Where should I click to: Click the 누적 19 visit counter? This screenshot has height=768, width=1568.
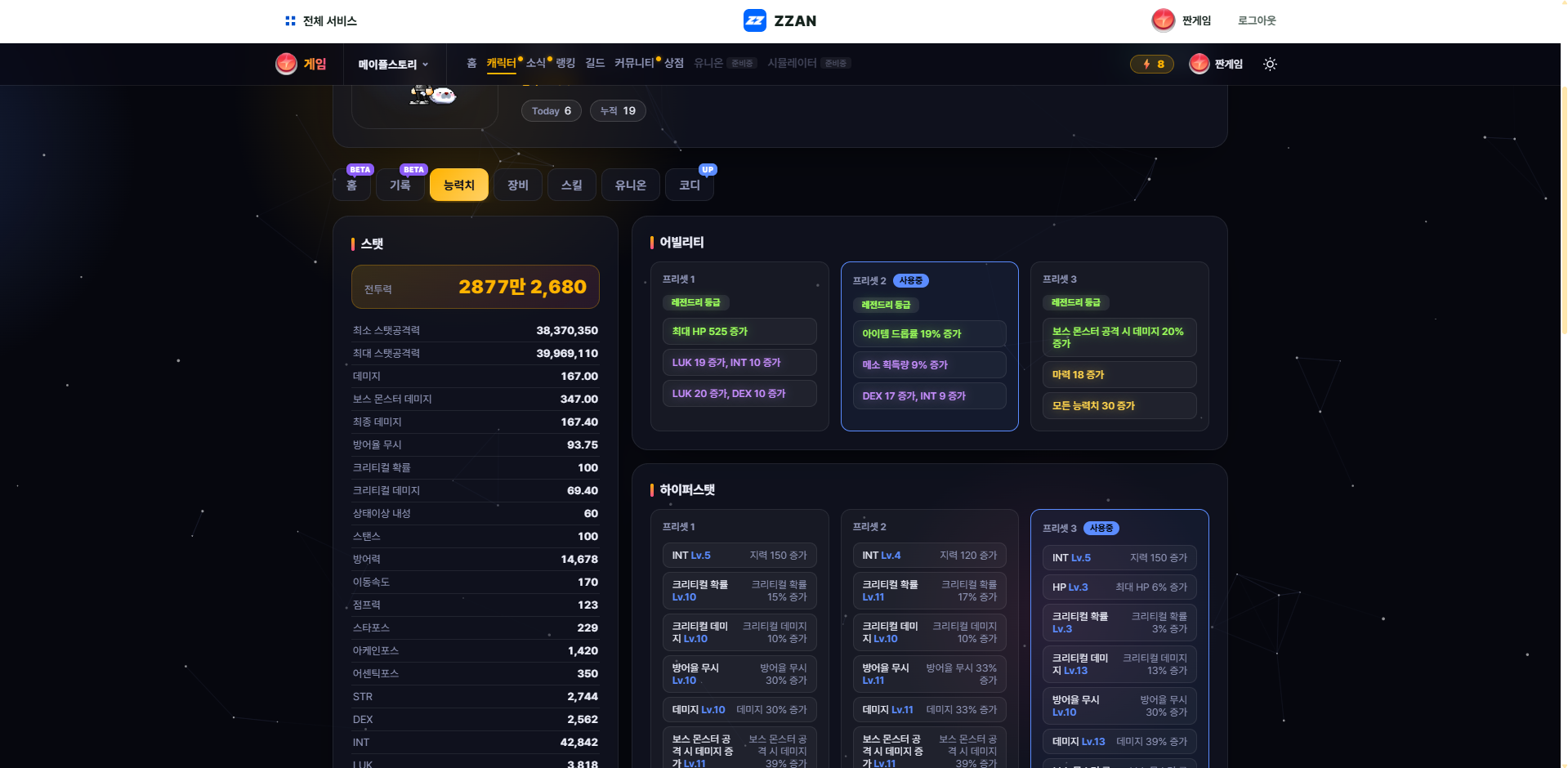[618, 111]
